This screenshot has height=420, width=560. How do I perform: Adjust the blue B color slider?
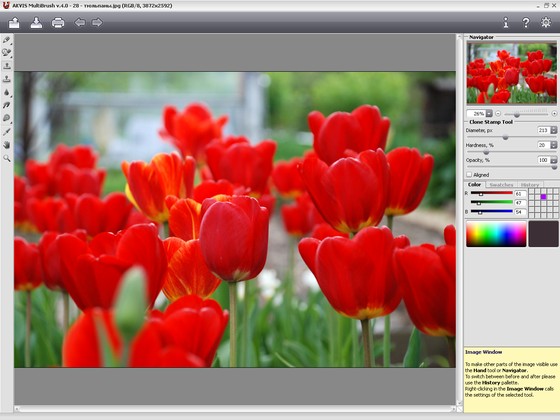[492, 212]
